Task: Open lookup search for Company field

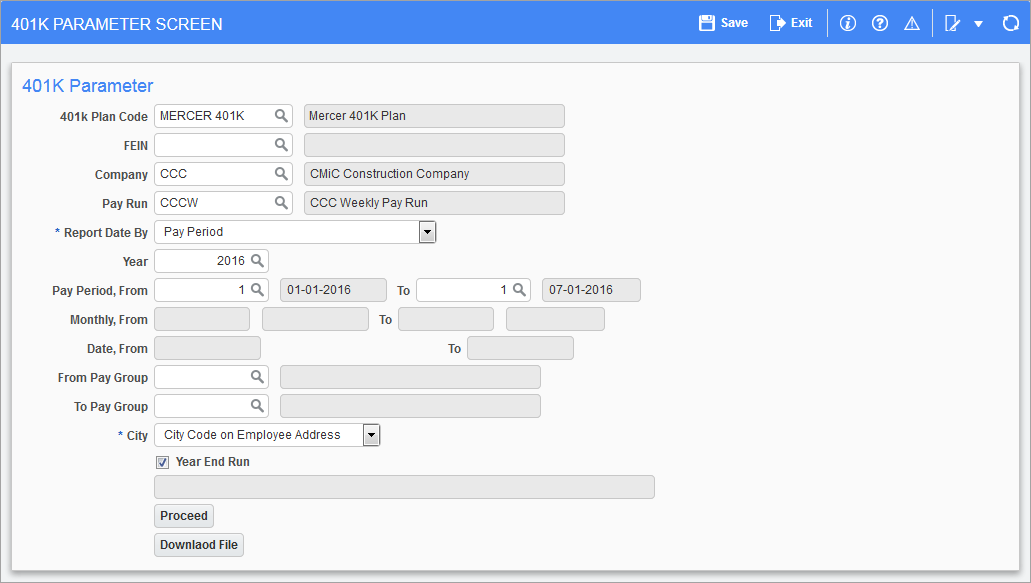Action: 281,174
